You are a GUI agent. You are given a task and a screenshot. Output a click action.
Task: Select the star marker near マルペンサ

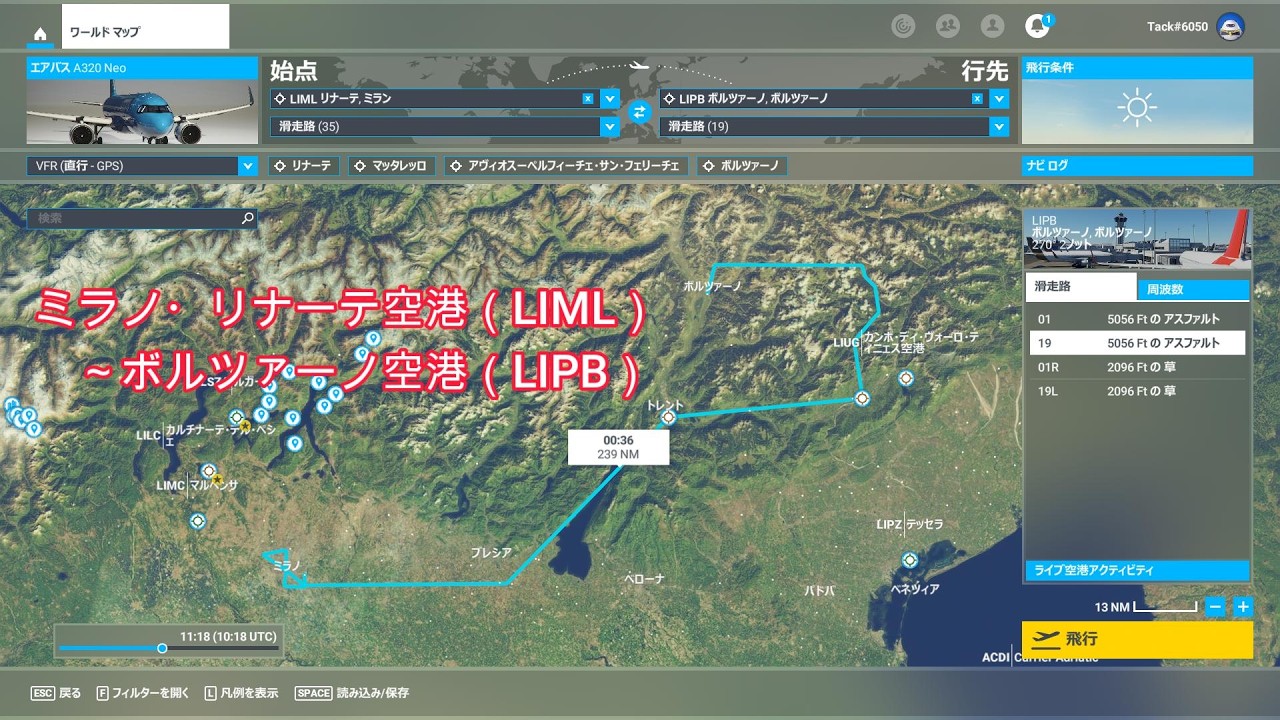coord(219,480)
